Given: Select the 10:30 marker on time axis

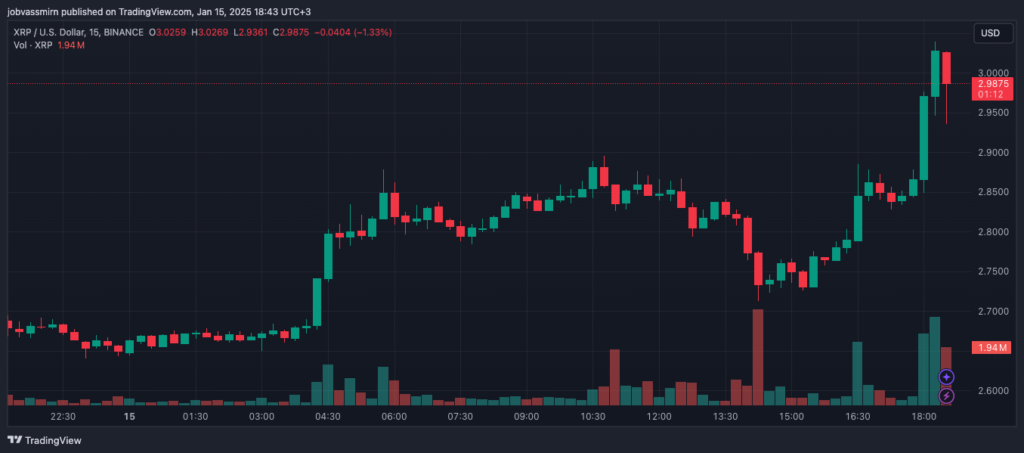Looking at the screenshot, I should tap(593, 416).
